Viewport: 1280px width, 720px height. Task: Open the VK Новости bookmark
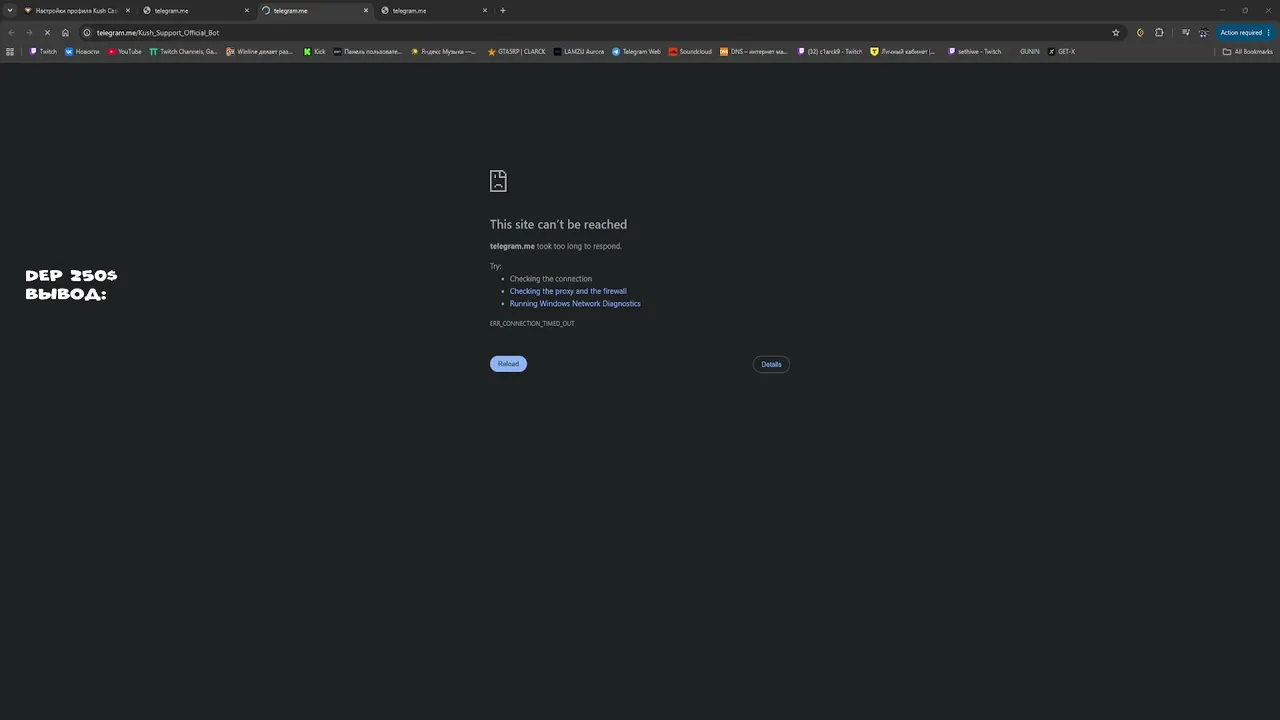point(82,51)
